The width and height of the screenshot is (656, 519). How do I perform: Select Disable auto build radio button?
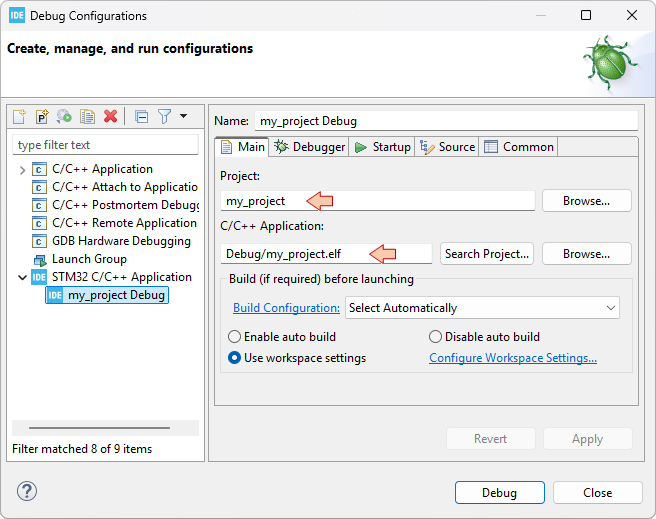click(435, 337)
